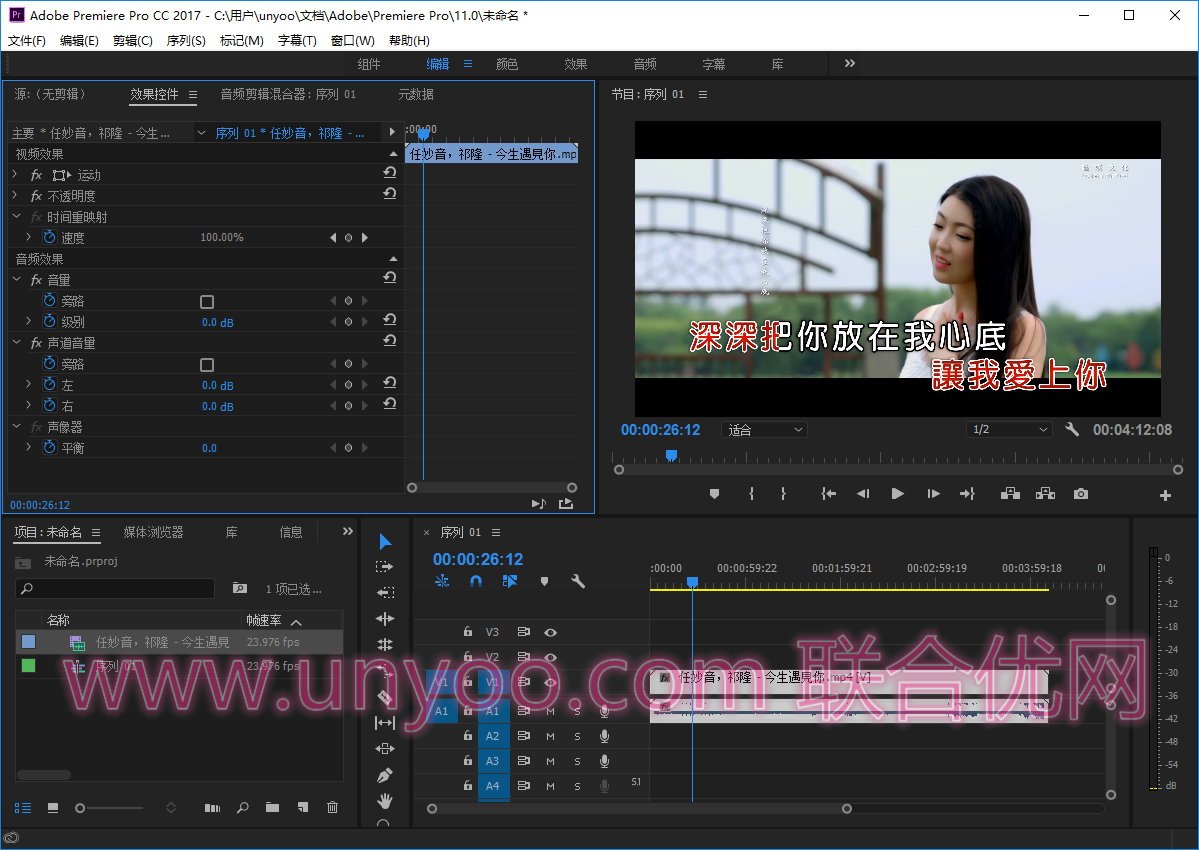Screen dimensions: 1199x850
Task: Open the zoom level Fit dropdown
Action: pos(764,430)
